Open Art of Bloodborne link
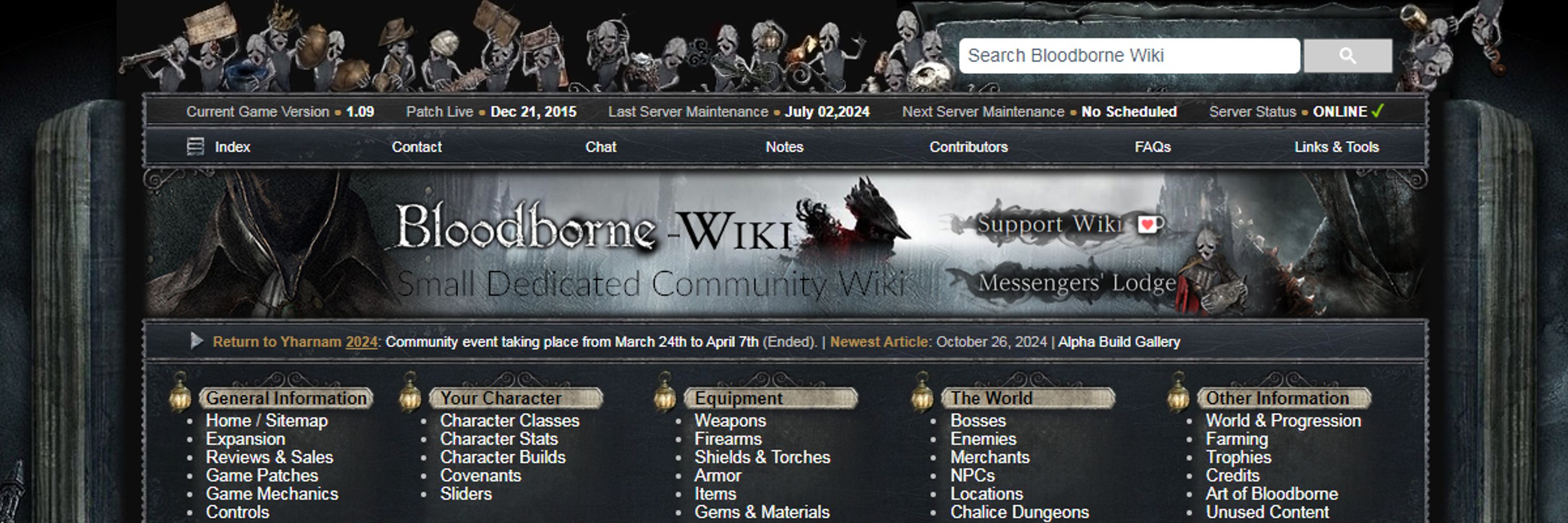This screenshot has height=523, width=1568. coord(1272,494)
